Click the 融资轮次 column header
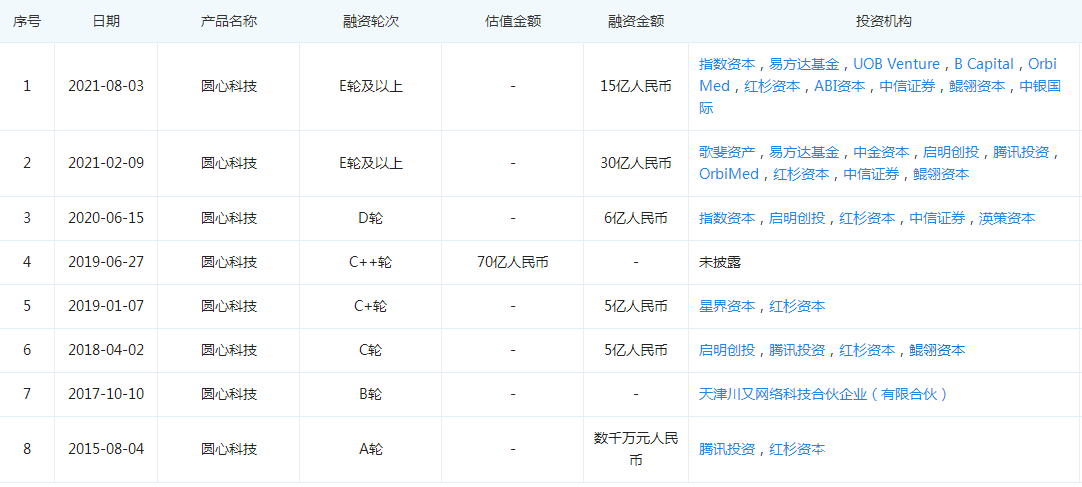1082x487 pixels. point(371,21)
